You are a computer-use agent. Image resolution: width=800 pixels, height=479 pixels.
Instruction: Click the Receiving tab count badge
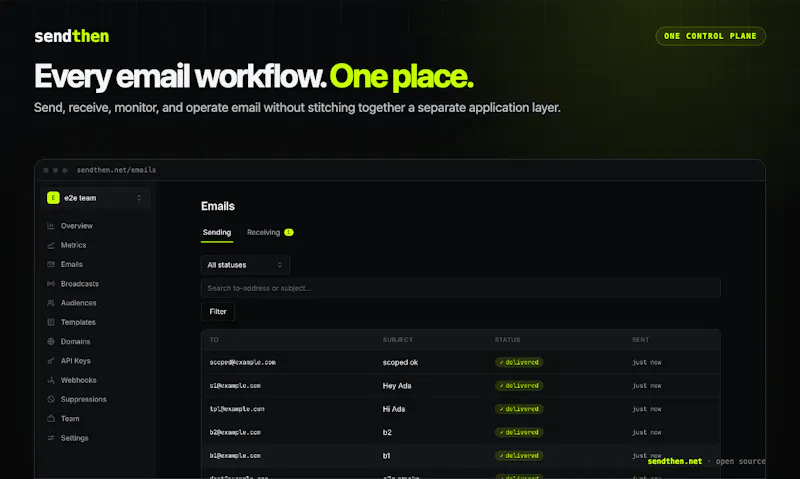[x=289, y=232]
